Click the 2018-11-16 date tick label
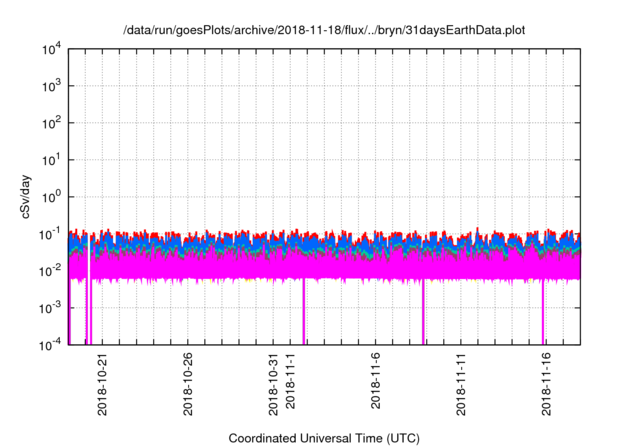 point(546,384)
